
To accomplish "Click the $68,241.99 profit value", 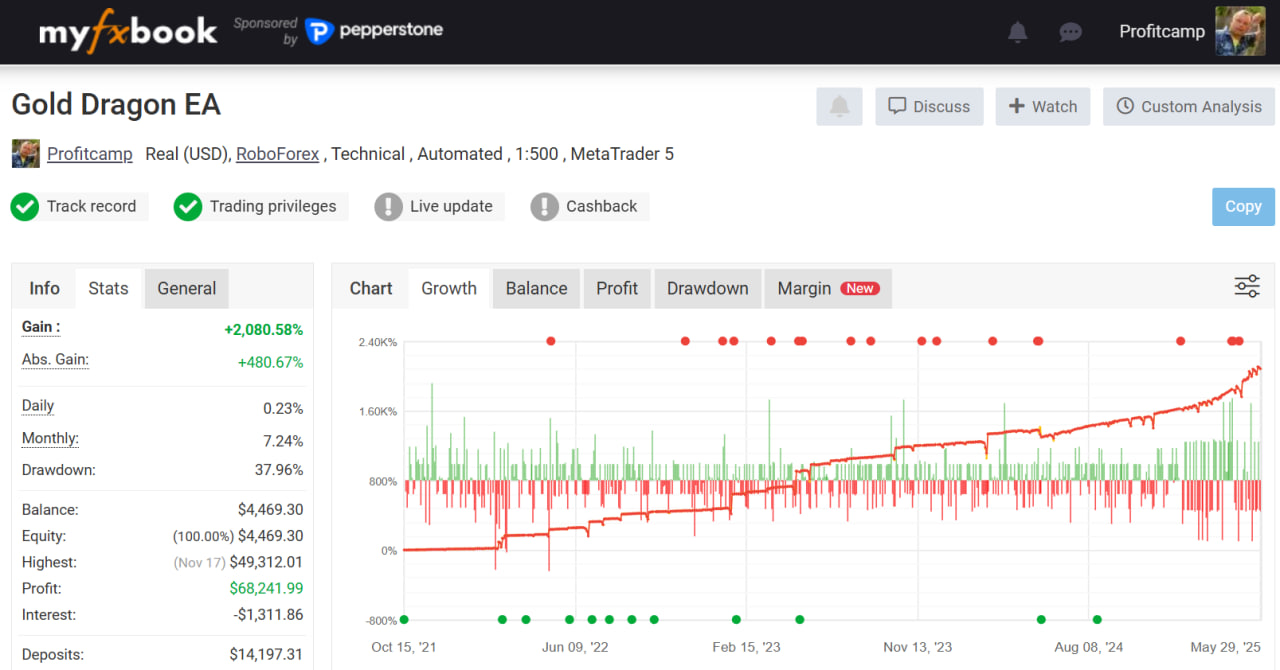I will (x=266, y=588).
